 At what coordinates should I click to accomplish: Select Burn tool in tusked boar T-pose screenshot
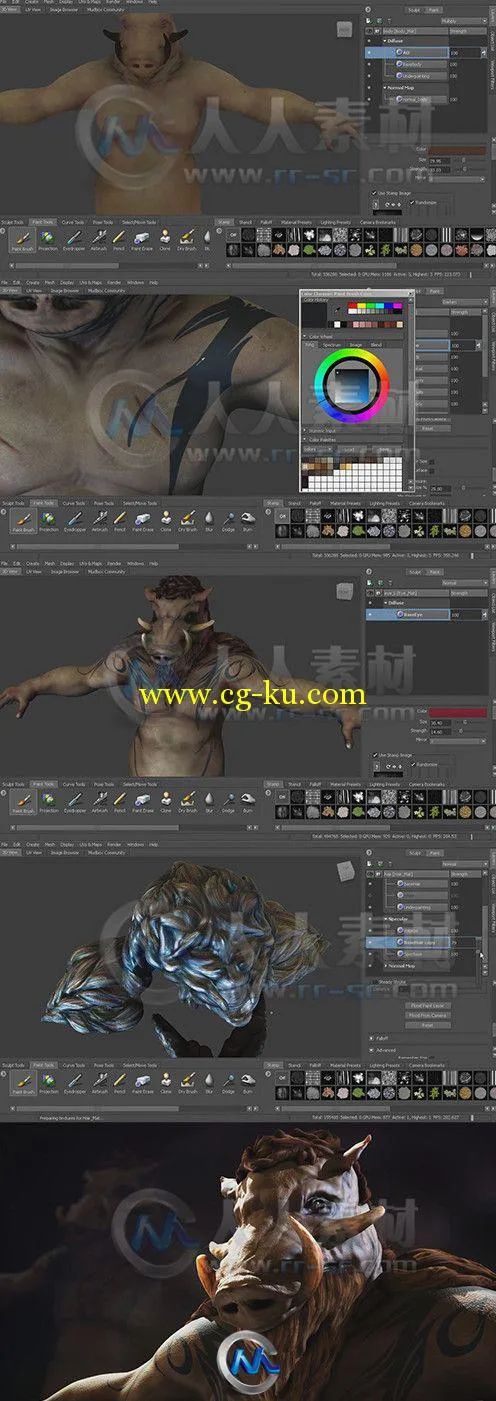(x=248, y=800)
